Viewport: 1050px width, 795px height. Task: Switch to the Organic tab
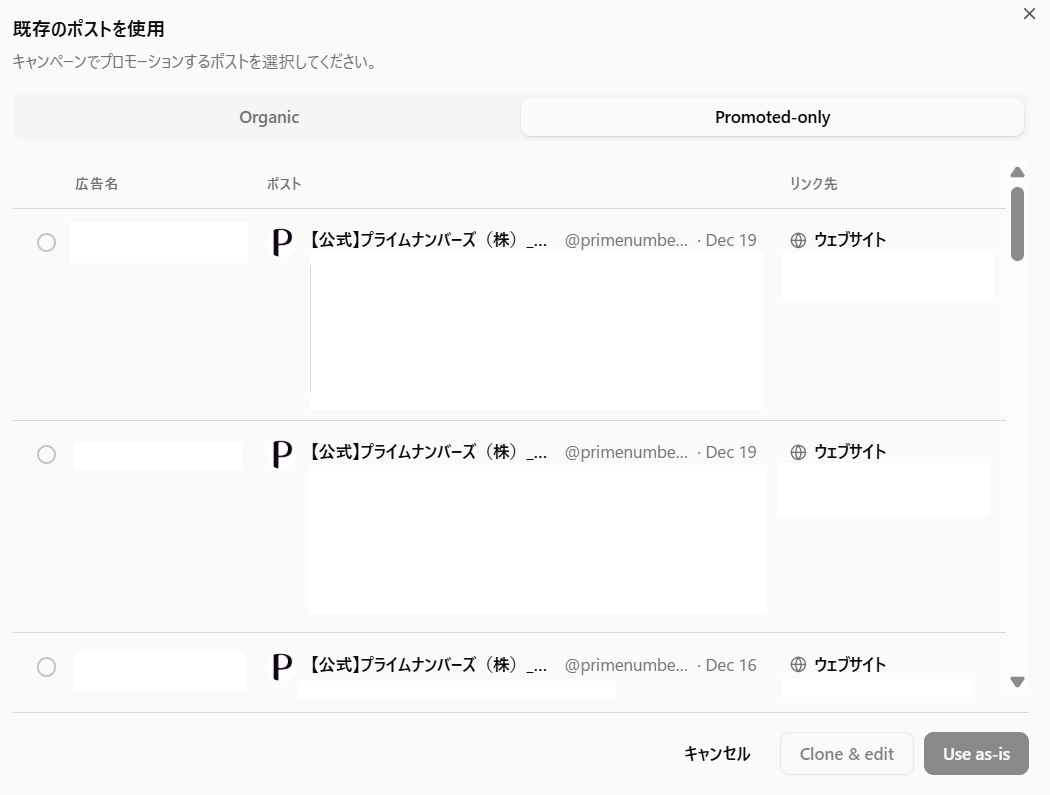(x=269, y=117)
